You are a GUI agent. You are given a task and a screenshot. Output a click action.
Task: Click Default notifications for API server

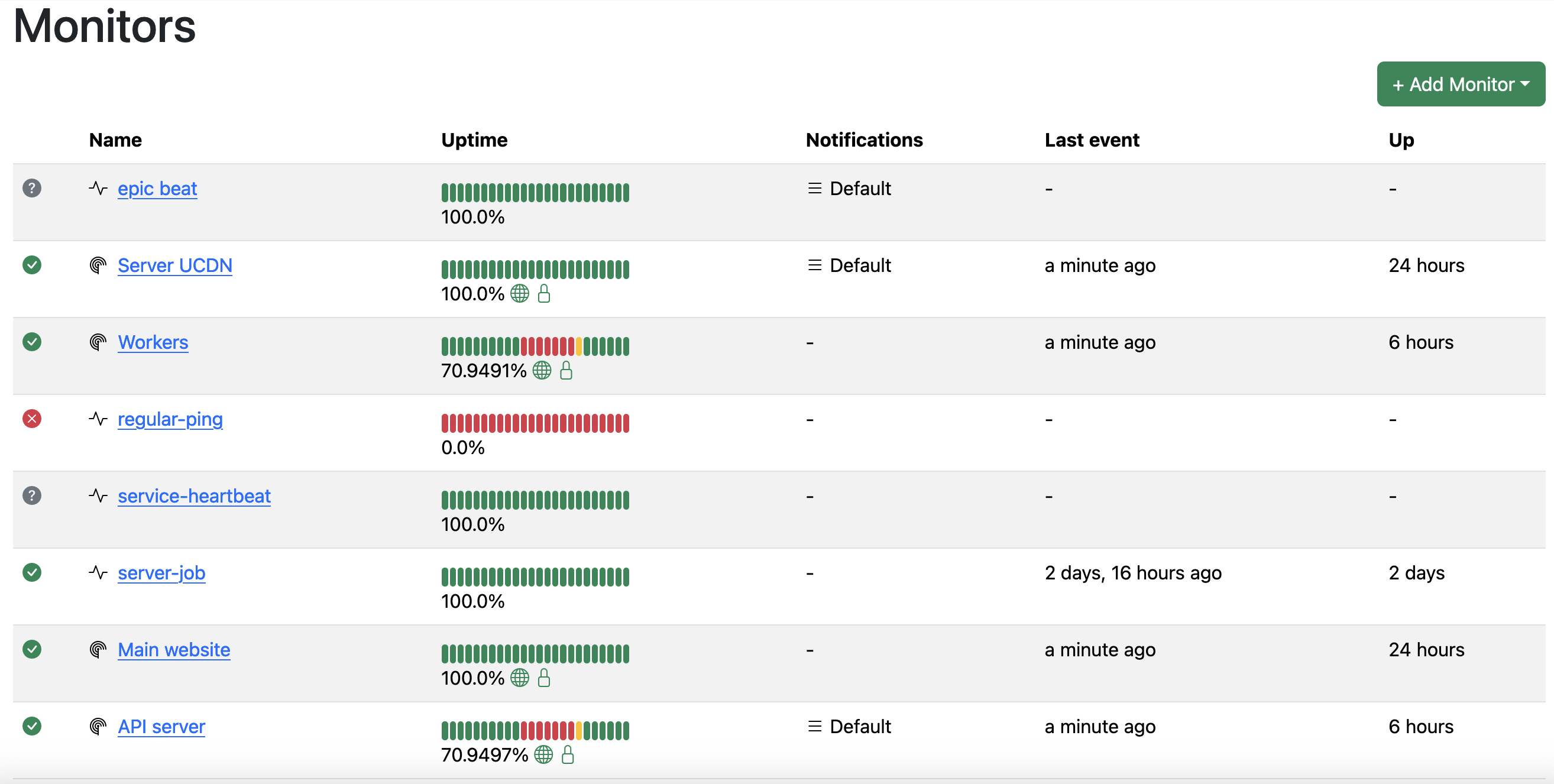click(x=860, y=726)
